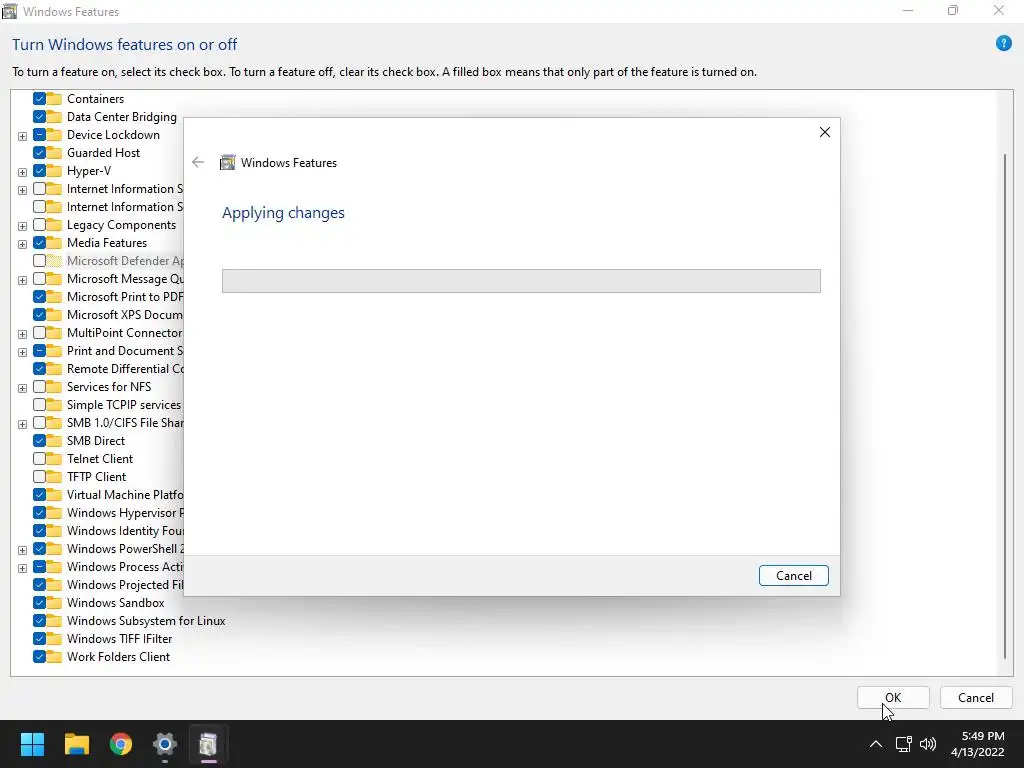Expand the Device Lockdown node
This screenshot has height=768, width=1024.
click(22, 136)
